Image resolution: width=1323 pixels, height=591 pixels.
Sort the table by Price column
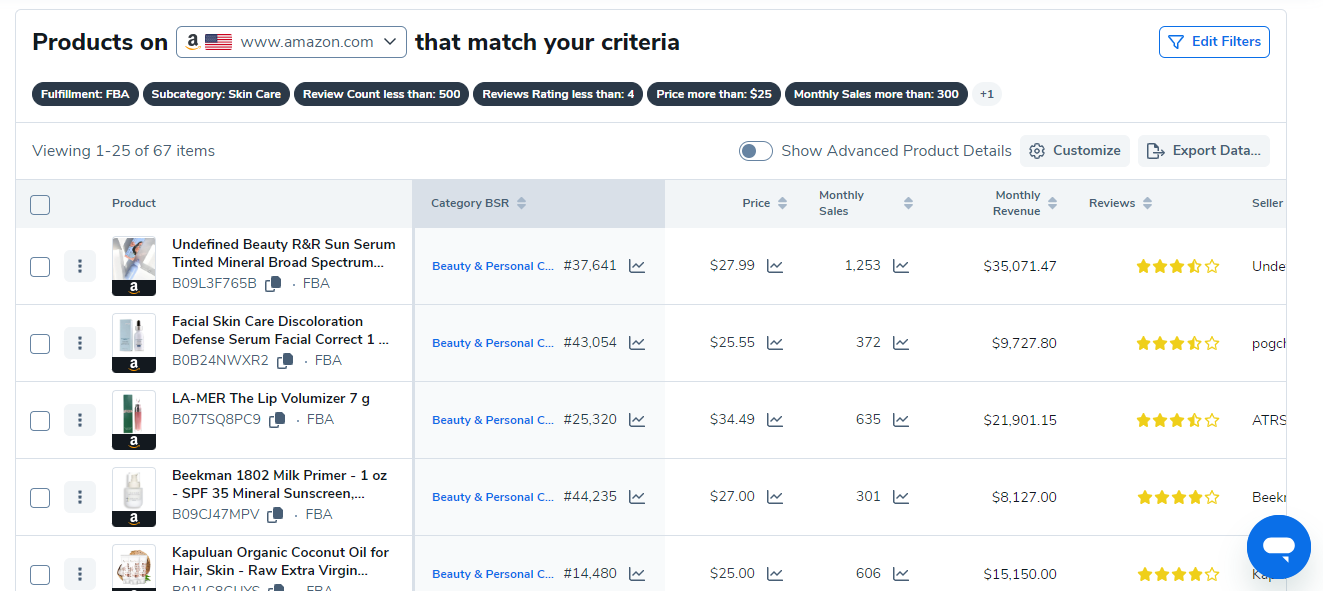[x=782, y=203]
